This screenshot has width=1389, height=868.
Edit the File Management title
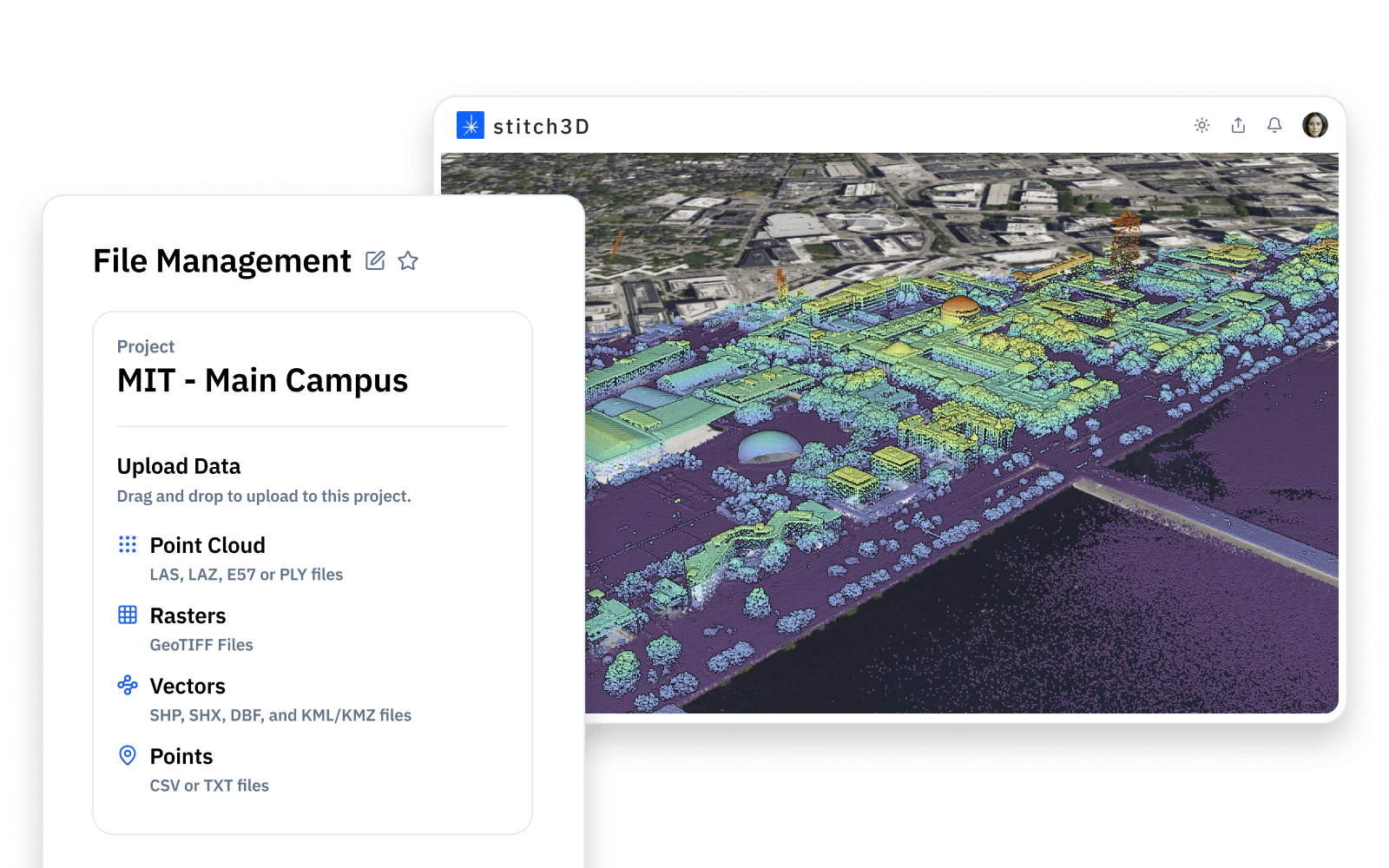point(375,260)
